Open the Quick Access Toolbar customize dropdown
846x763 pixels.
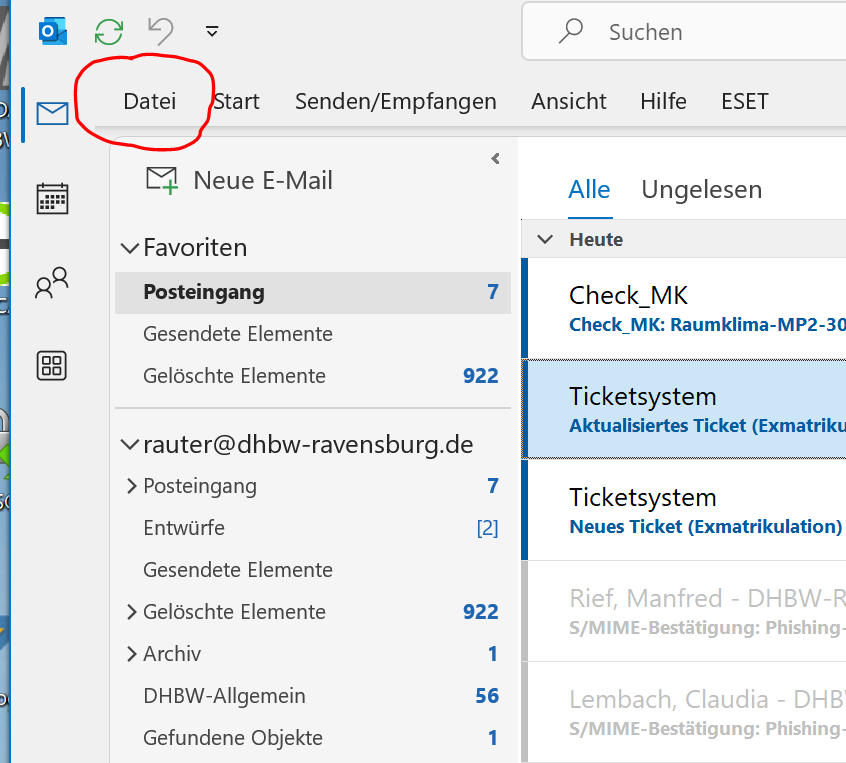point(212,31)
